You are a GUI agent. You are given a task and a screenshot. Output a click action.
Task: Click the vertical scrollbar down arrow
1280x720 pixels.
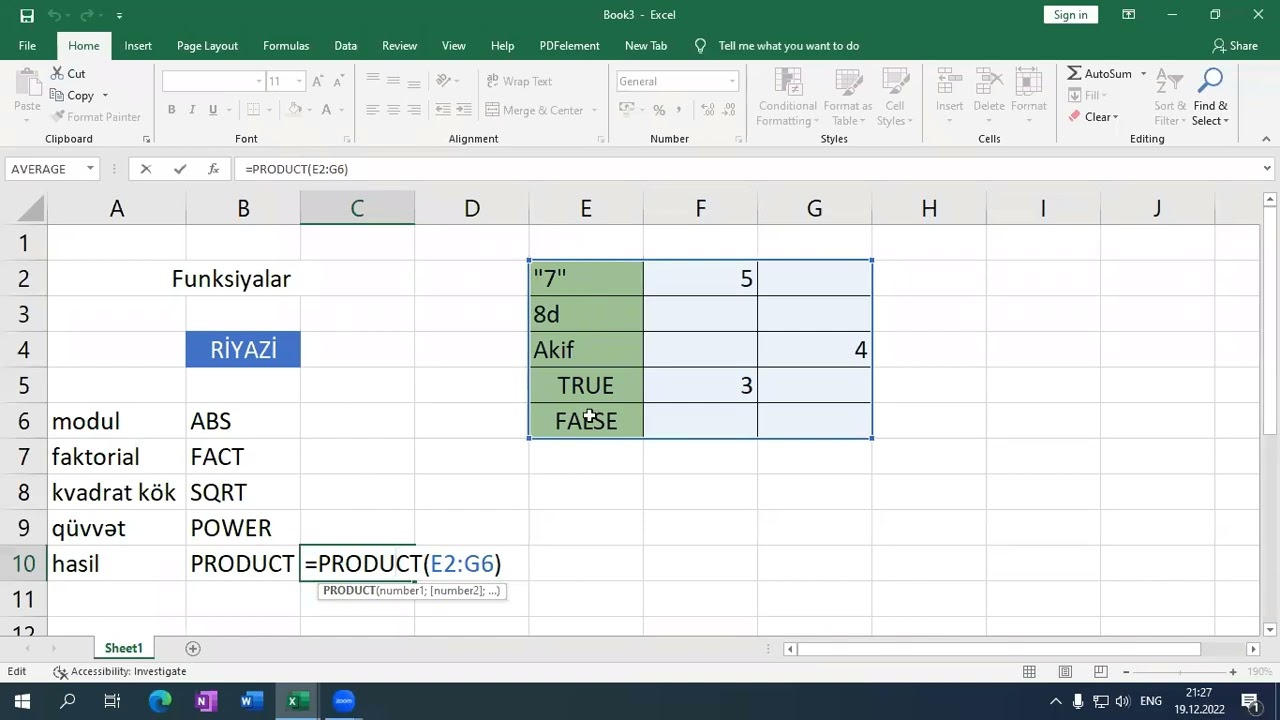(x=1271, y=629)
